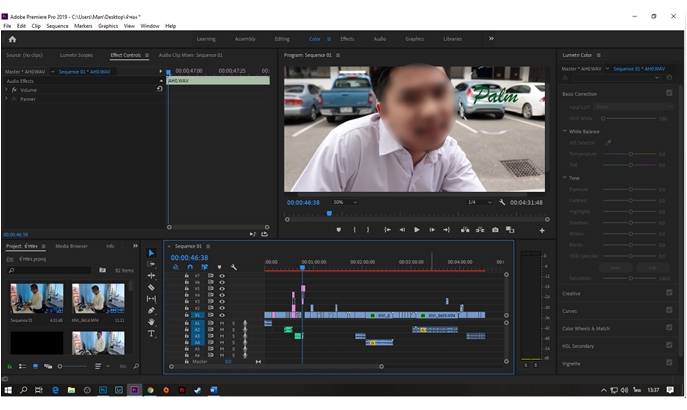Select the Pen tool
This screenshot has height=410, width=687.
[x=151, y=310]
